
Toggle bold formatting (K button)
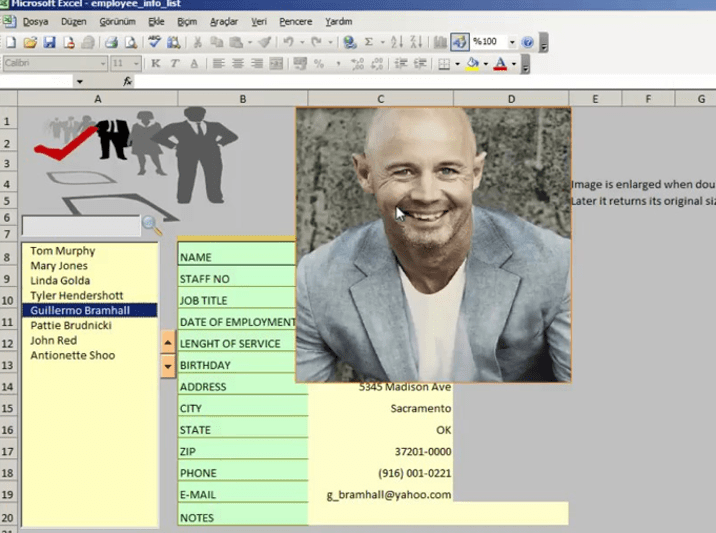[x=155, y=63]
